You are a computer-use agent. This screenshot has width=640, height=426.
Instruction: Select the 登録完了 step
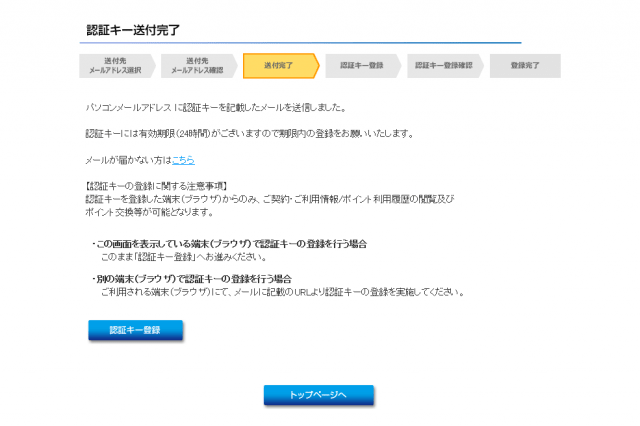coord(525,66)
